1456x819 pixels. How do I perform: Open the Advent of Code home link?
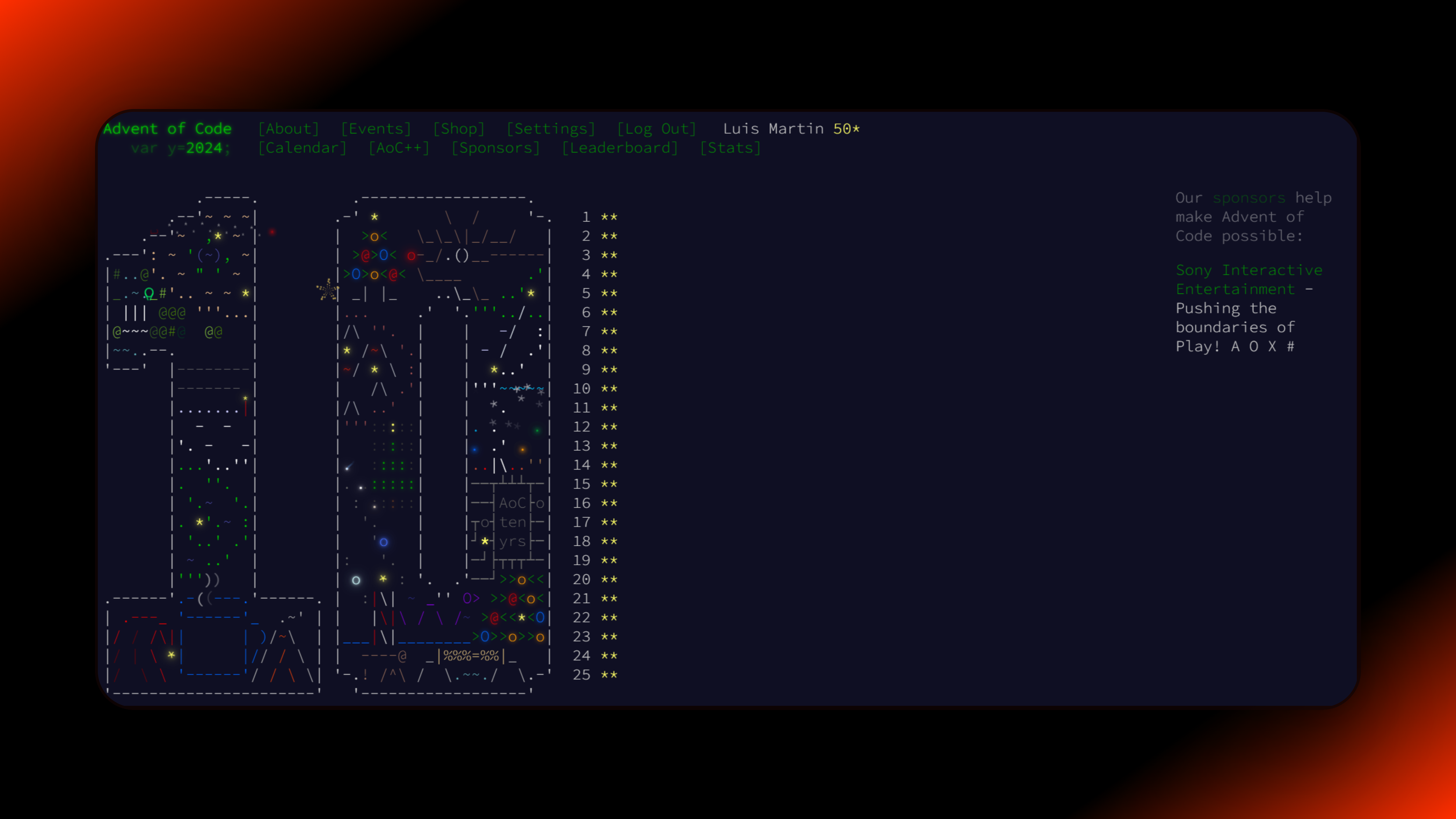pyautogui.click(x=167, y=129)
